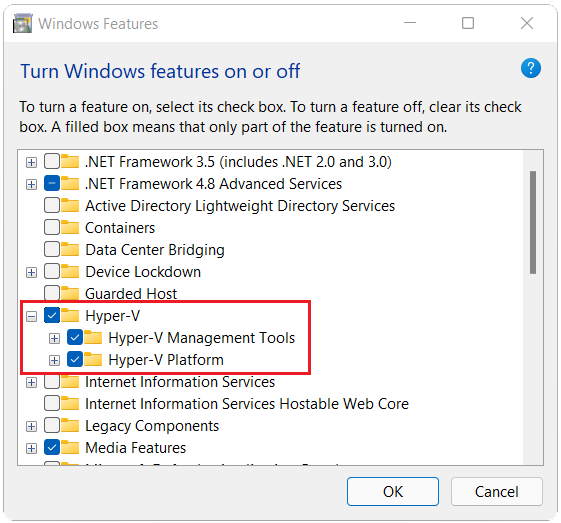Select Active Directory Lightweight Directory Services item
Screen dimensions: 561x523
point(240,206)
